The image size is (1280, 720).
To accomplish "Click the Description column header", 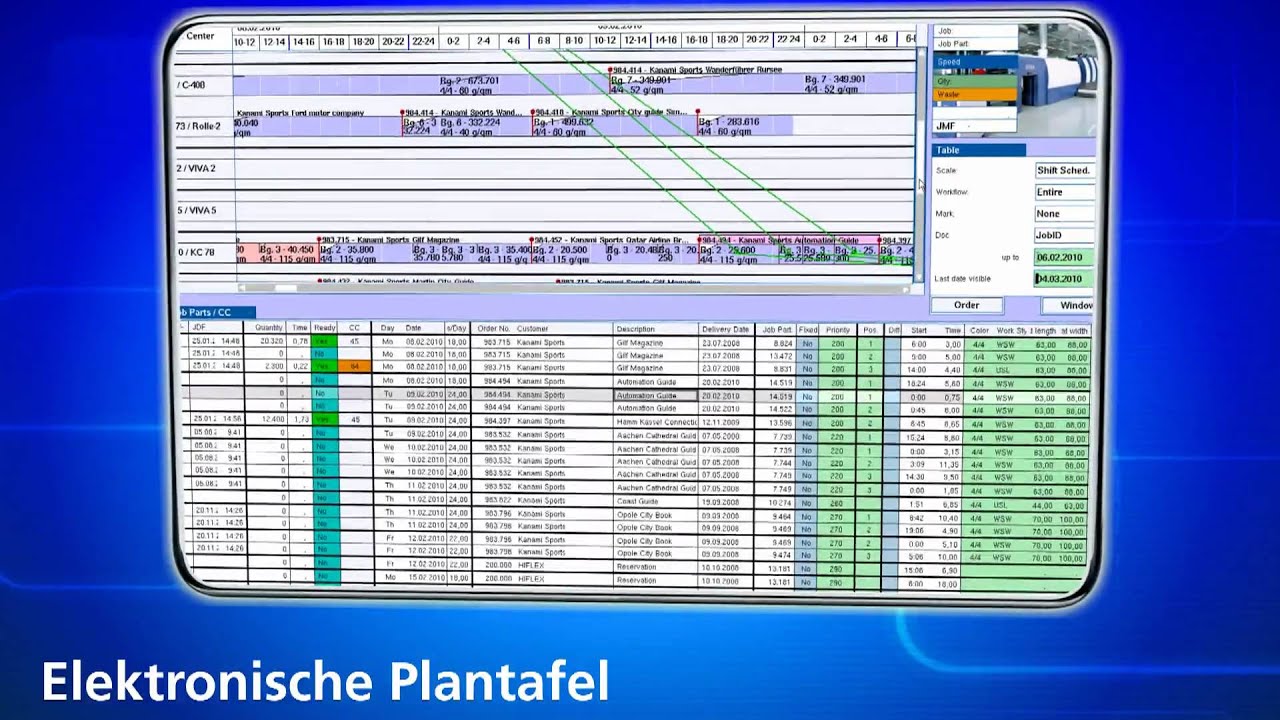I will pyautogui.click(x=655, y=329).
